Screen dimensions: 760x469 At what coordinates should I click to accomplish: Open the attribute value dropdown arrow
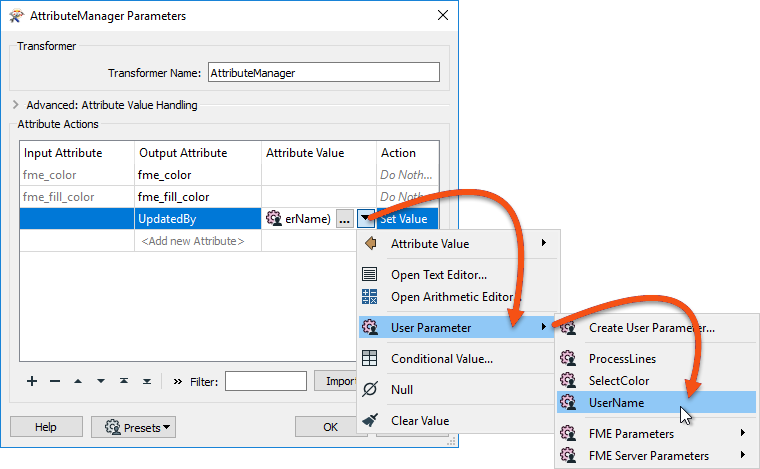click(x=365, y=219)
